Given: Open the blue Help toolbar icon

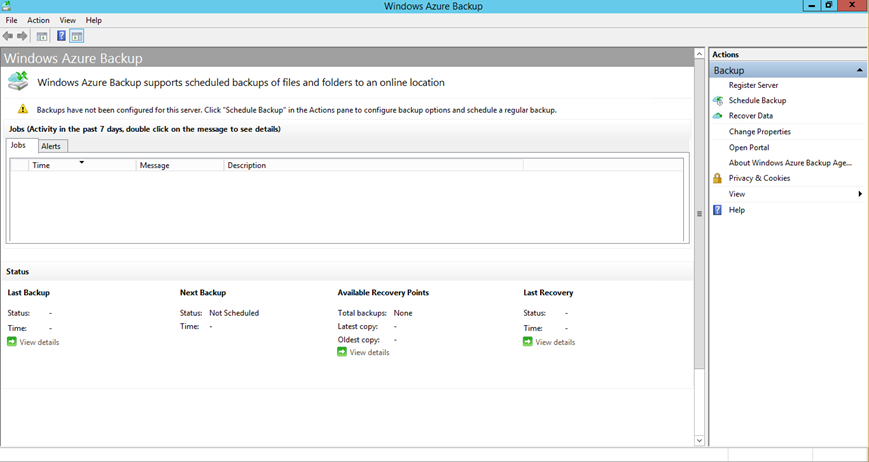Looking at the screenshot, I should coord(62,37).
